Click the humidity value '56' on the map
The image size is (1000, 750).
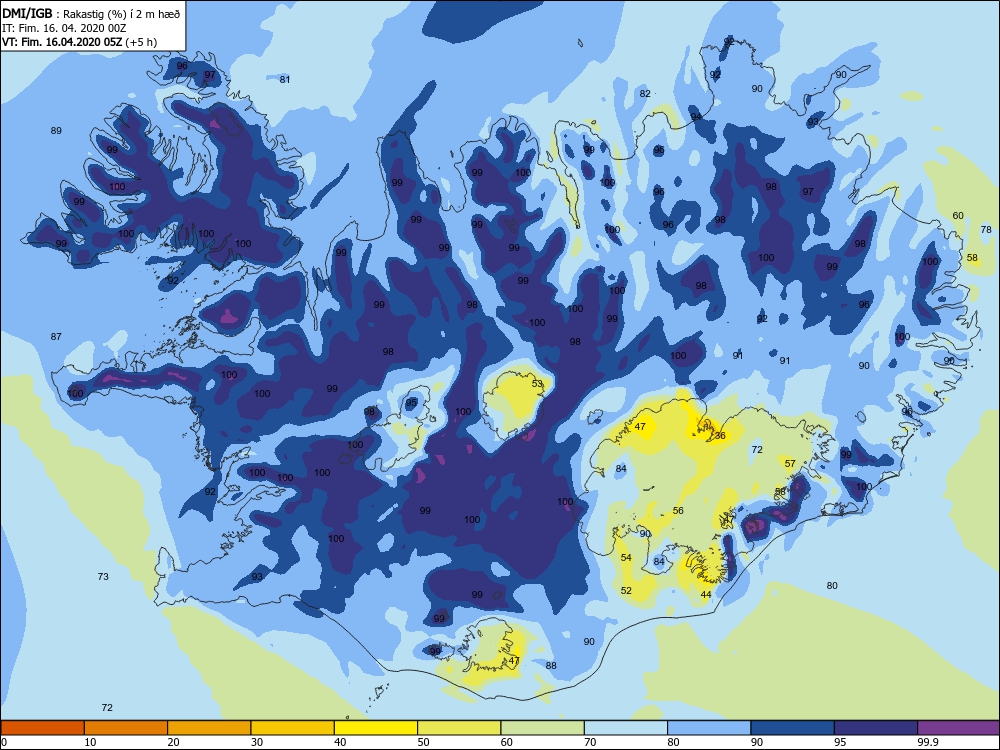point(678,511)
